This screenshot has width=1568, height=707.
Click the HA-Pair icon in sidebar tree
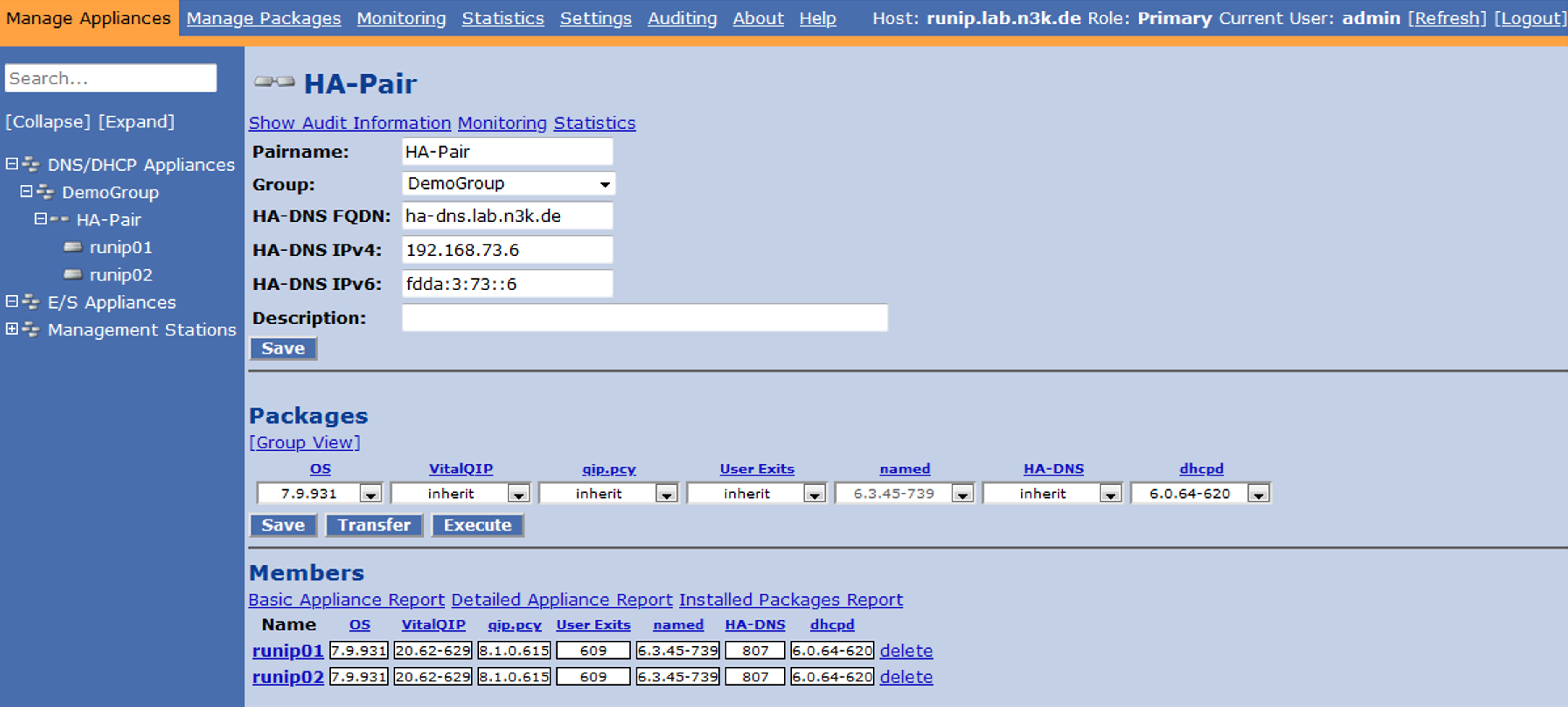click(x=59, y=219)
